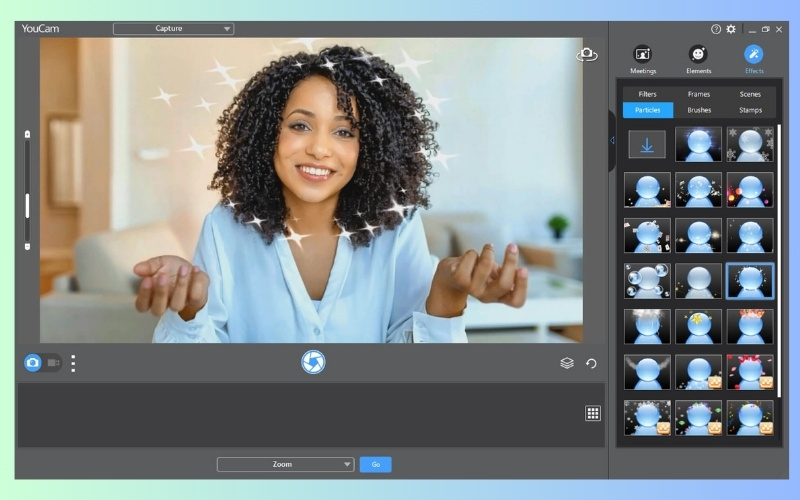Switch to the Brushes tab
The width and height of the screenshot is (800, 500).
pos(698,110)
